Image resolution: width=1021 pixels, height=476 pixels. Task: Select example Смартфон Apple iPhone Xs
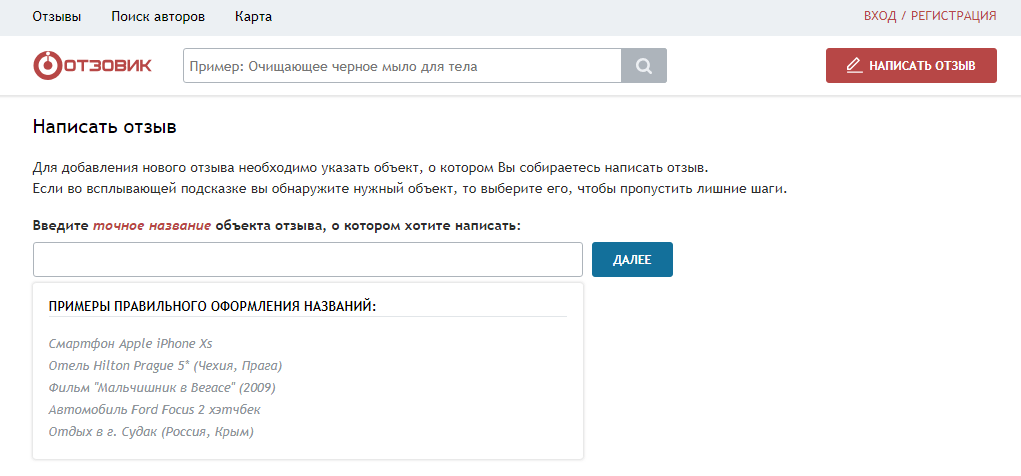[130, 343]
